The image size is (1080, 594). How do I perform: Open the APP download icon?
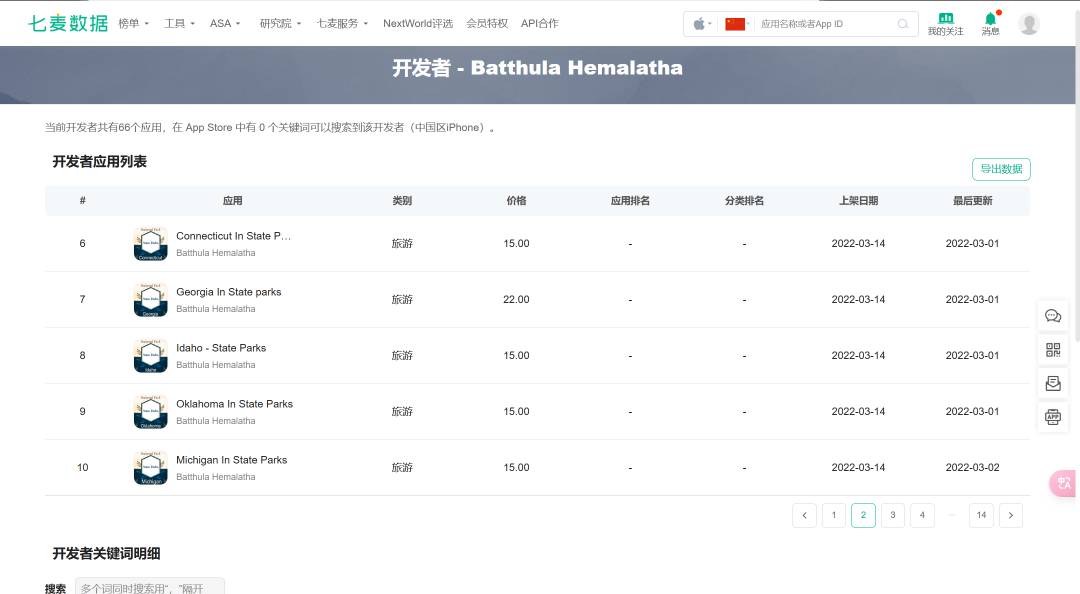[x=1053, y=417]
